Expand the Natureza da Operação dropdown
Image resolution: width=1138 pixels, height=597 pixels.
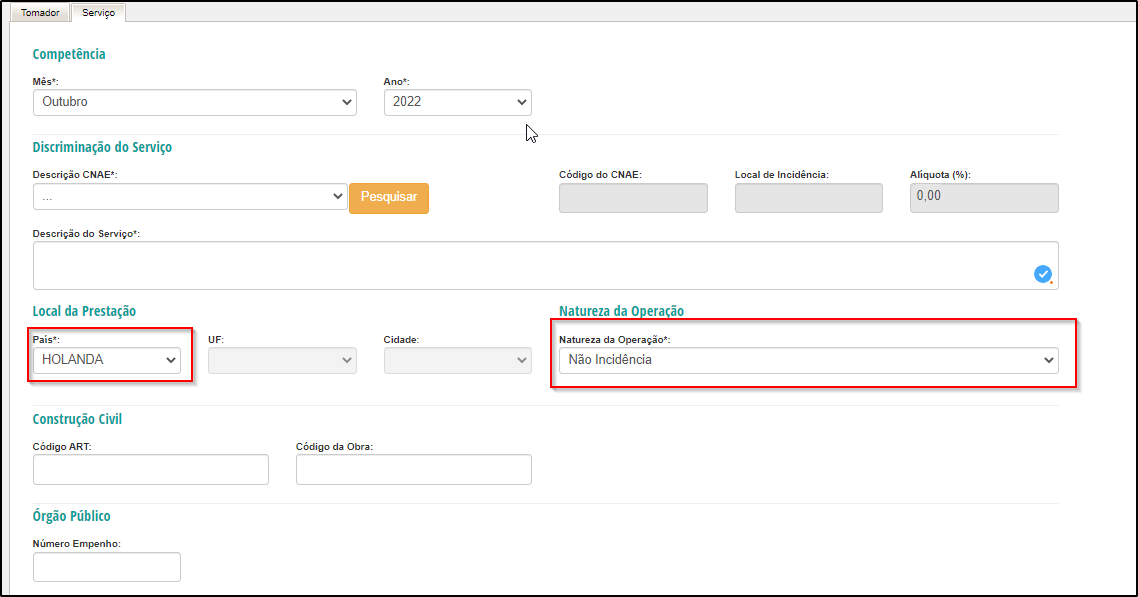(809, 361)
